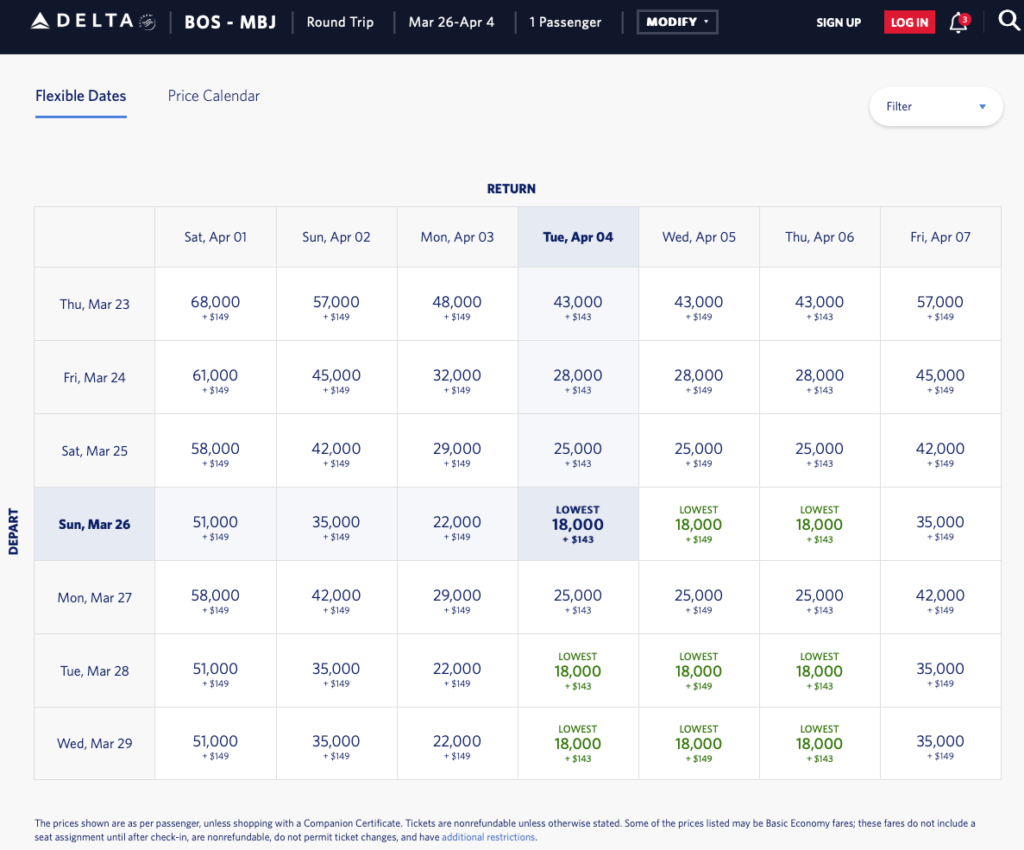Expand the Modify dropdown
This screenshot has width=1024, height=850.
[x=677, y=22]
